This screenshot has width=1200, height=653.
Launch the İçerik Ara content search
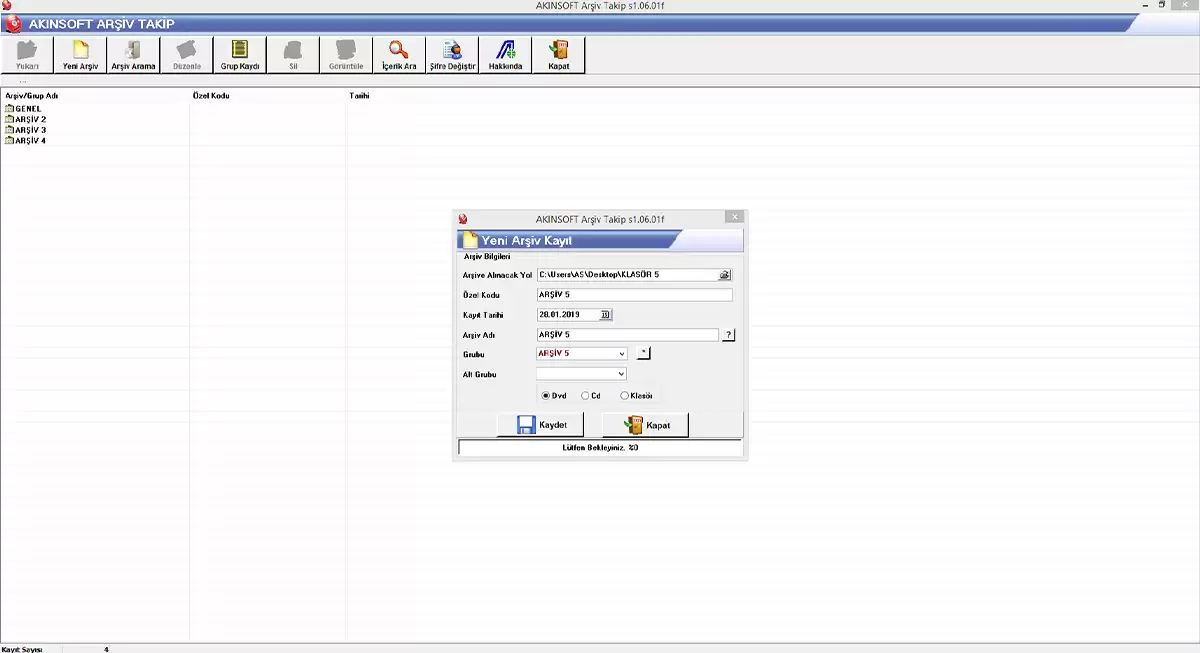(x=399, y=55)
